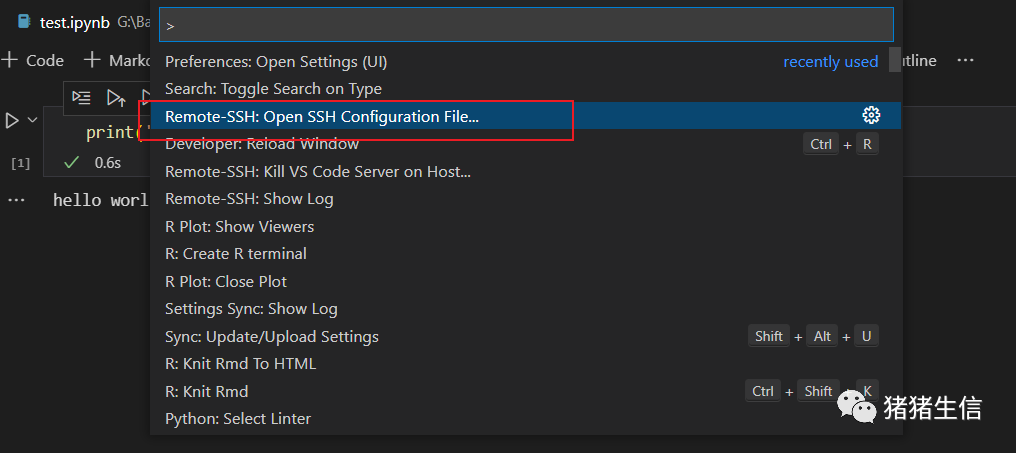Select Search: Toggle Search on Type
Image resolution: width=1016 pixels, height=453 pixels.
click(x=525, y=89)
